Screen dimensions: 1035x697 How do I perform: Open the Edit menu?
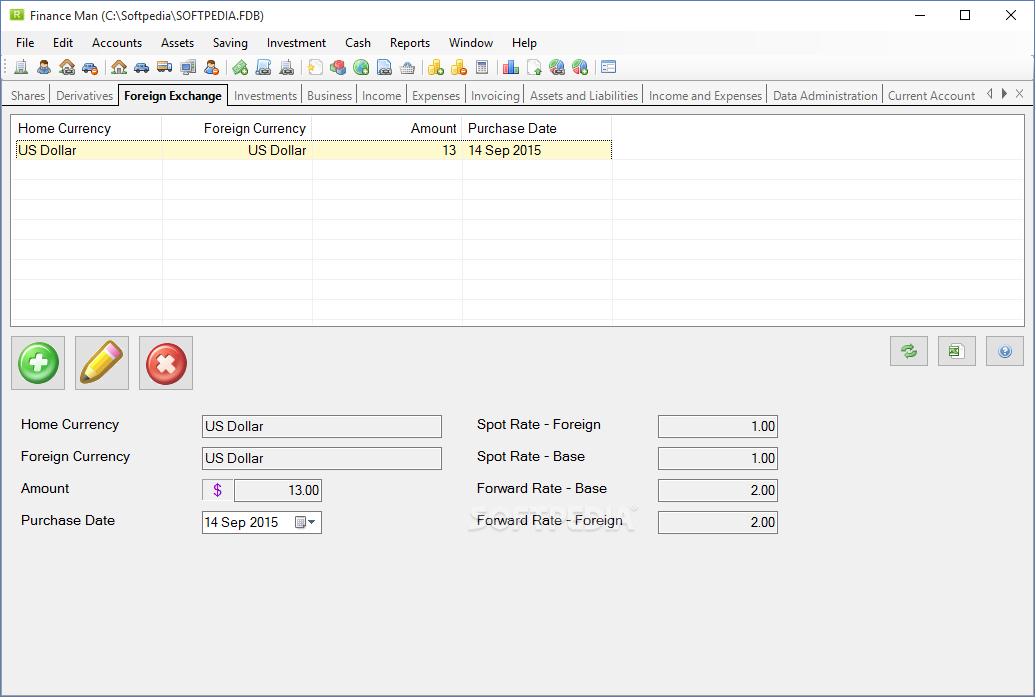(x=63, y=43)
